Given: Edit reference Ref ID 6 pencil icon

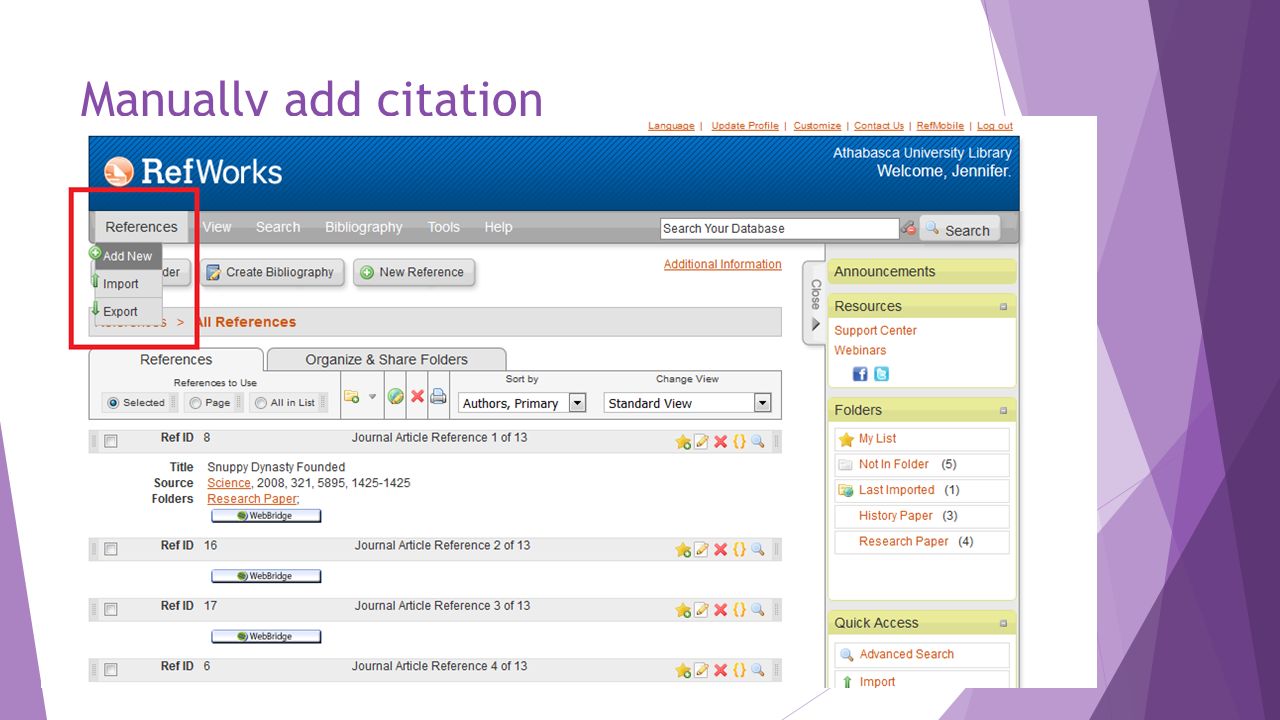Looking at the screenshot, I should click(x=702, y=670).
